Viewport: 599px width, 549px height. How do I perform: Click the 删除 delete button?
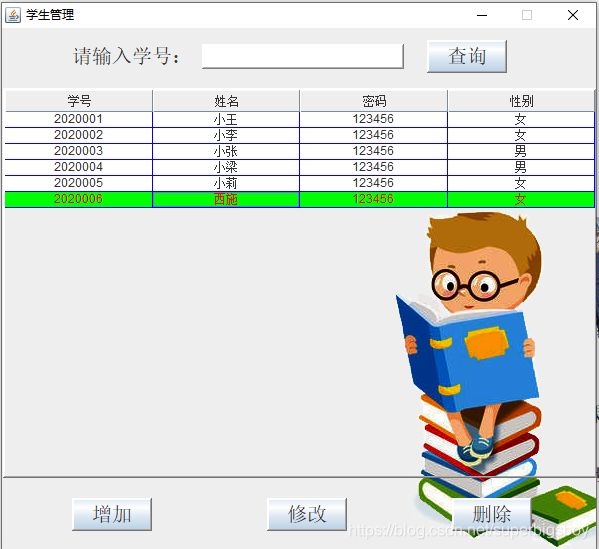click(x=492, y=514)
